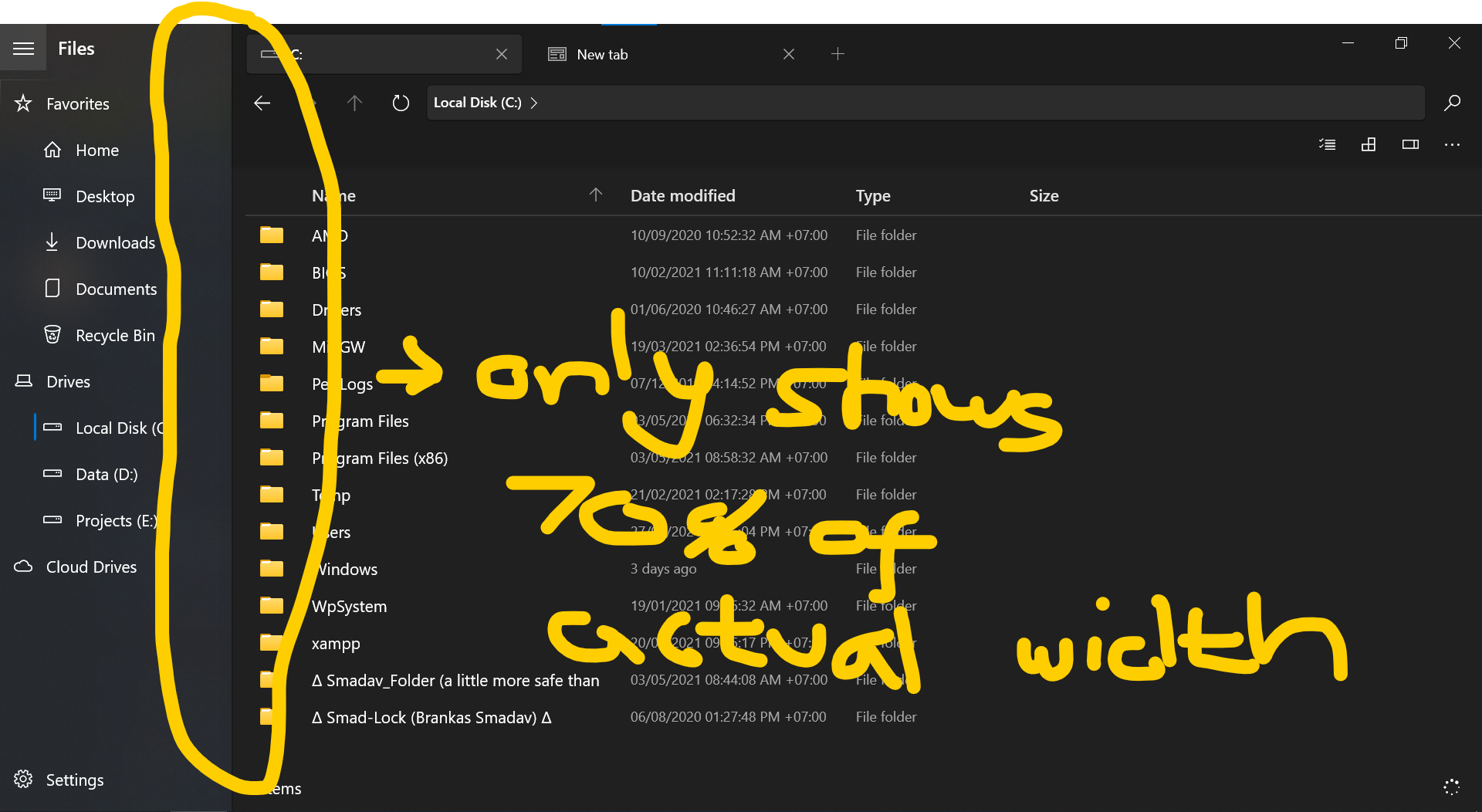This screenshot has height=812, width=1482.
Task: Sort files by the Date modified column
Action: coord(682,195)
